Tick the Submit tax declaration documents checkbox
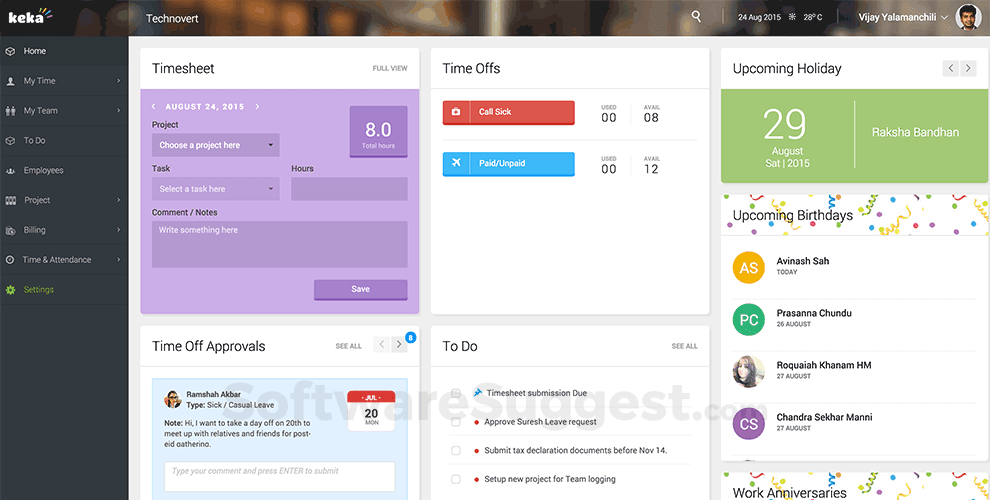The height and width of the screenshot is (500, 990). (x=456, y=451)
